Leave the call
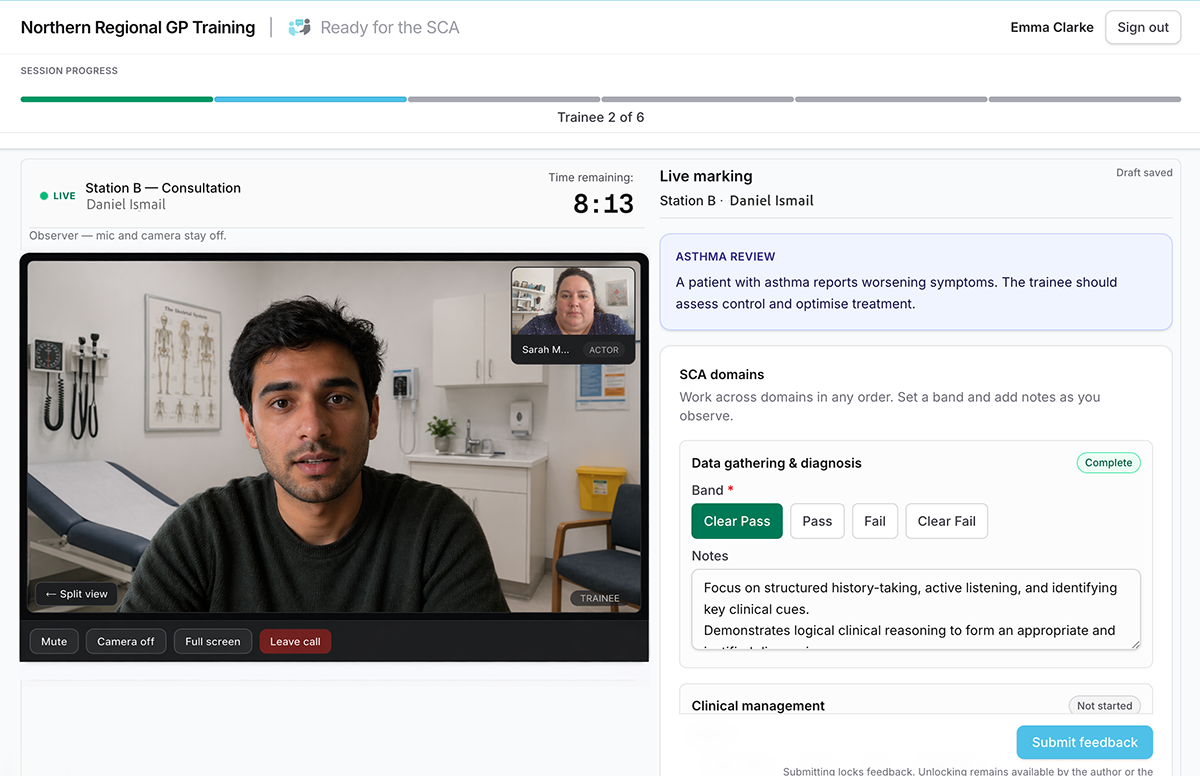 click(295, 641)
